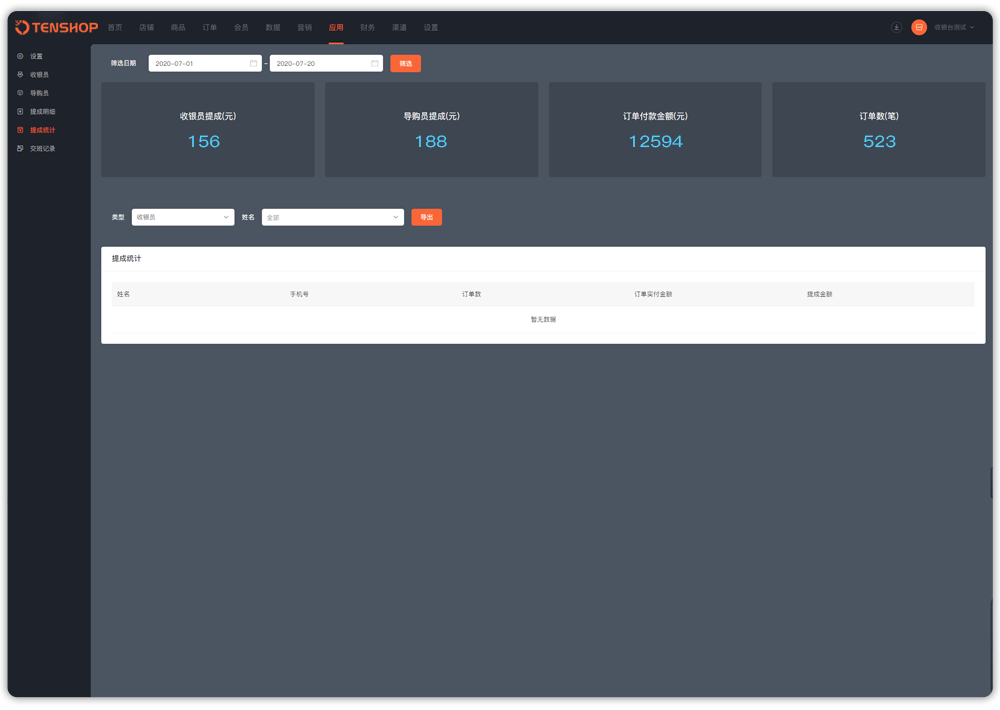1000x710 pixels.
Task: Click the TENSHOP logo
Action: (x=57, y=27)
